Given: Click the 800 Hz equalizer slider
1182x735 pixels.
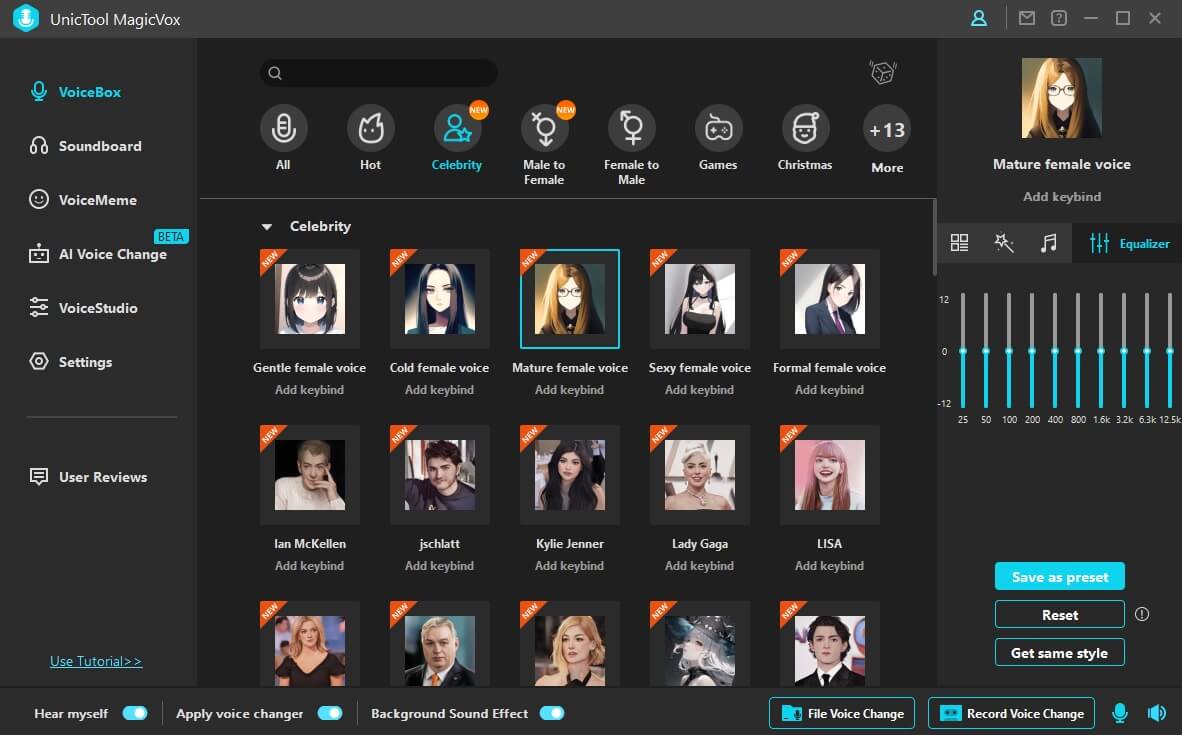Looking at the screenshot, I should pos(1078,351).
